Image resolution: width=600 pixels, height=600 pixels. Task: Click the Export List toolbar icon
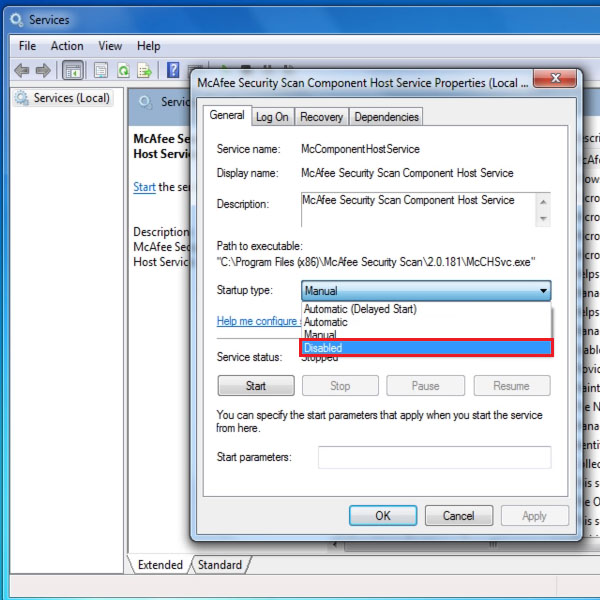pyautogui.click(x=145, y=70)
